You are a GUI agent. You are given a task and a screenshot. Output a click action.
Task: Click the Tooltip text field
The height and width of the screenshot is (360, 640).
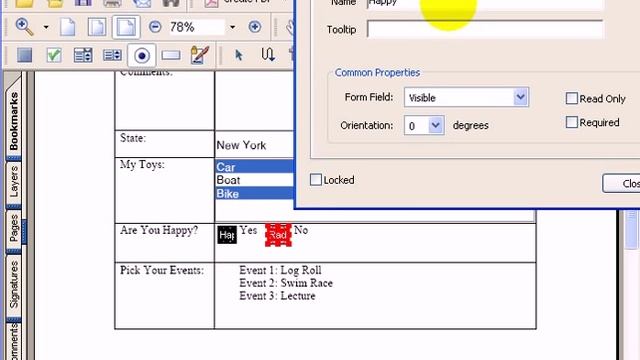point(484,29)
